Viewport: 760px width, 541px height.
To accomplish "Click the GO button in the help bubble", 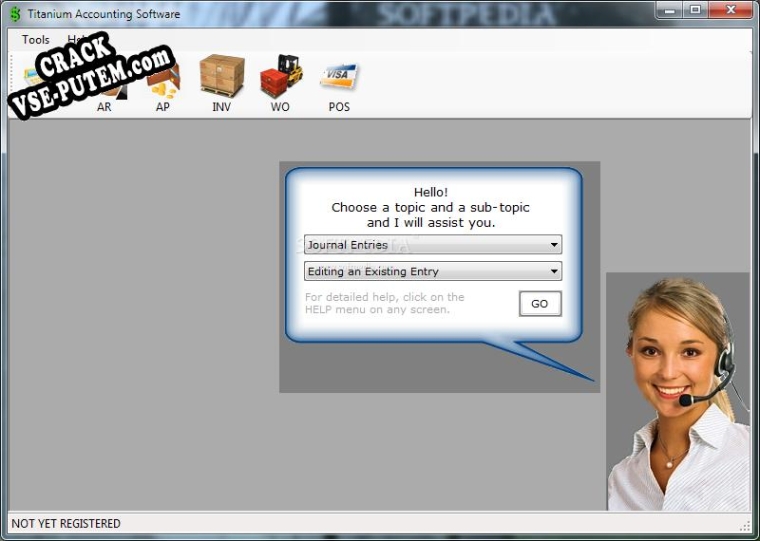I will click(x=540, y=304).
